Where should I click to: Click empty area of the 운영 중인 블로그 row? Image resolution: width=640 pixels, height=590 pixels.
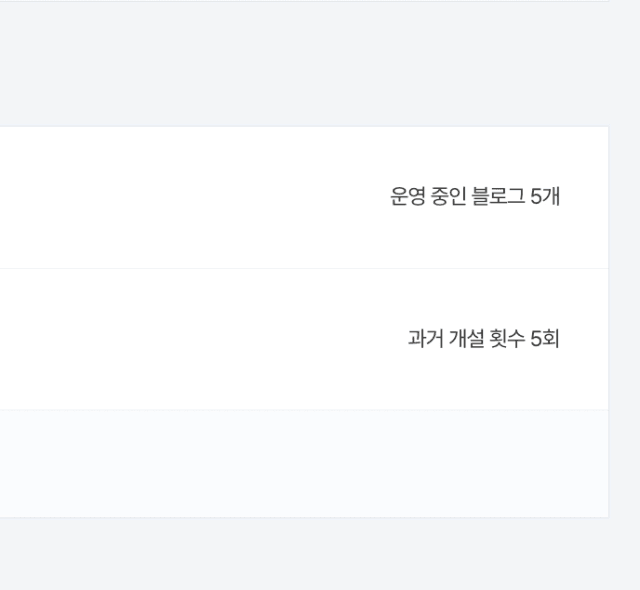pyautogui.click(x=184, y=197)
